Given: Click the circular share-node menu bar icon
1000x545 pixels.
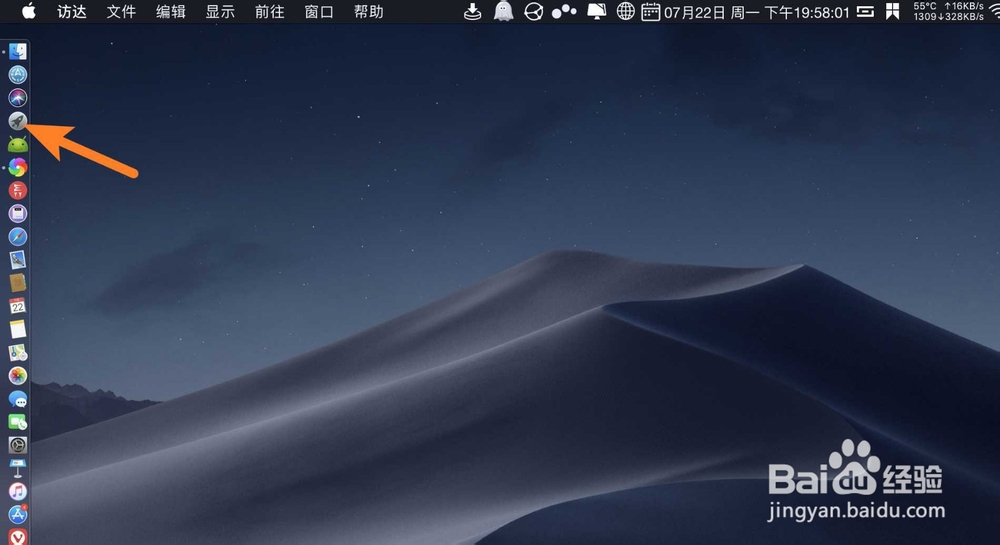Looking at the screenshot, I should 533,11.
